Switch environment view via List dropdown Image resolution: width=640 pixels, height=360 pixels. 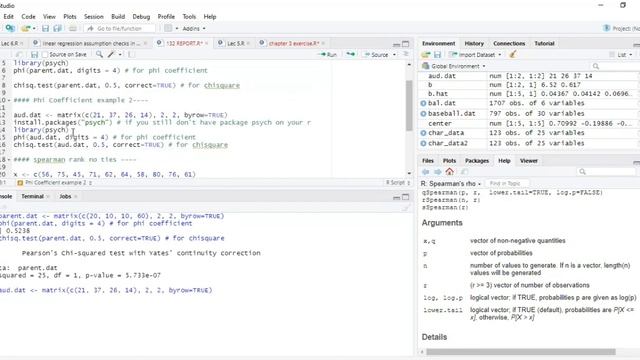pyautogui.click(x=621, y=55)
